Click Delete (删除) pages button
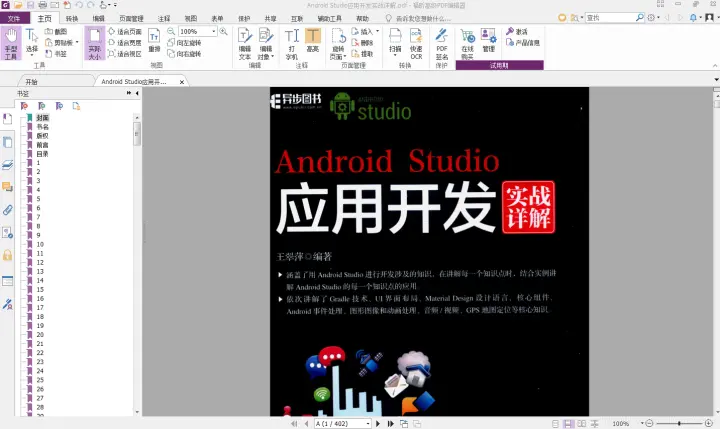 (x=363, y=42)
